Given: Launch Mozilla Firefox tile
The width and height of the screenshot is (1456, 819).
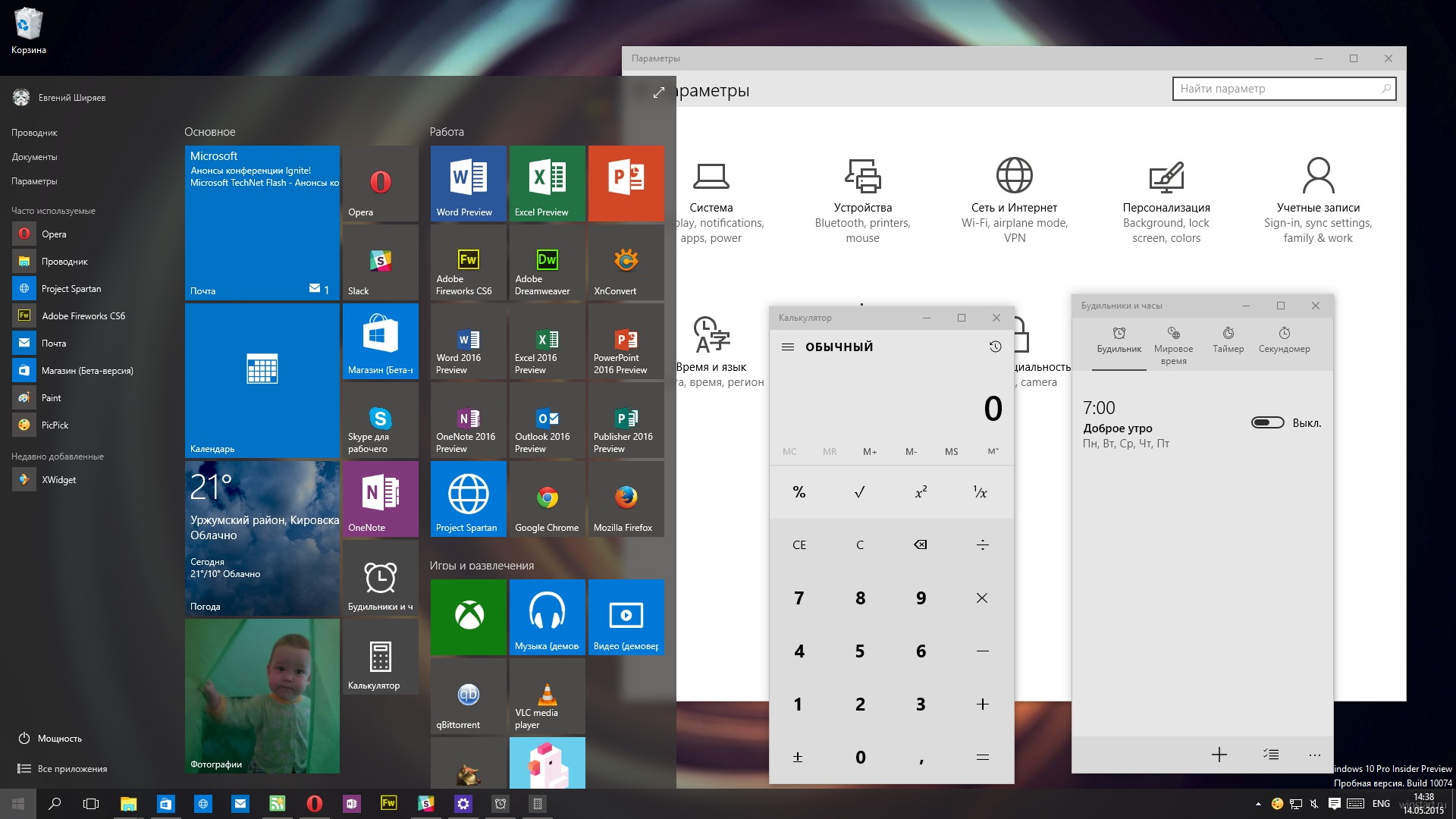Looking at the screenshot, I should point(626,499).
